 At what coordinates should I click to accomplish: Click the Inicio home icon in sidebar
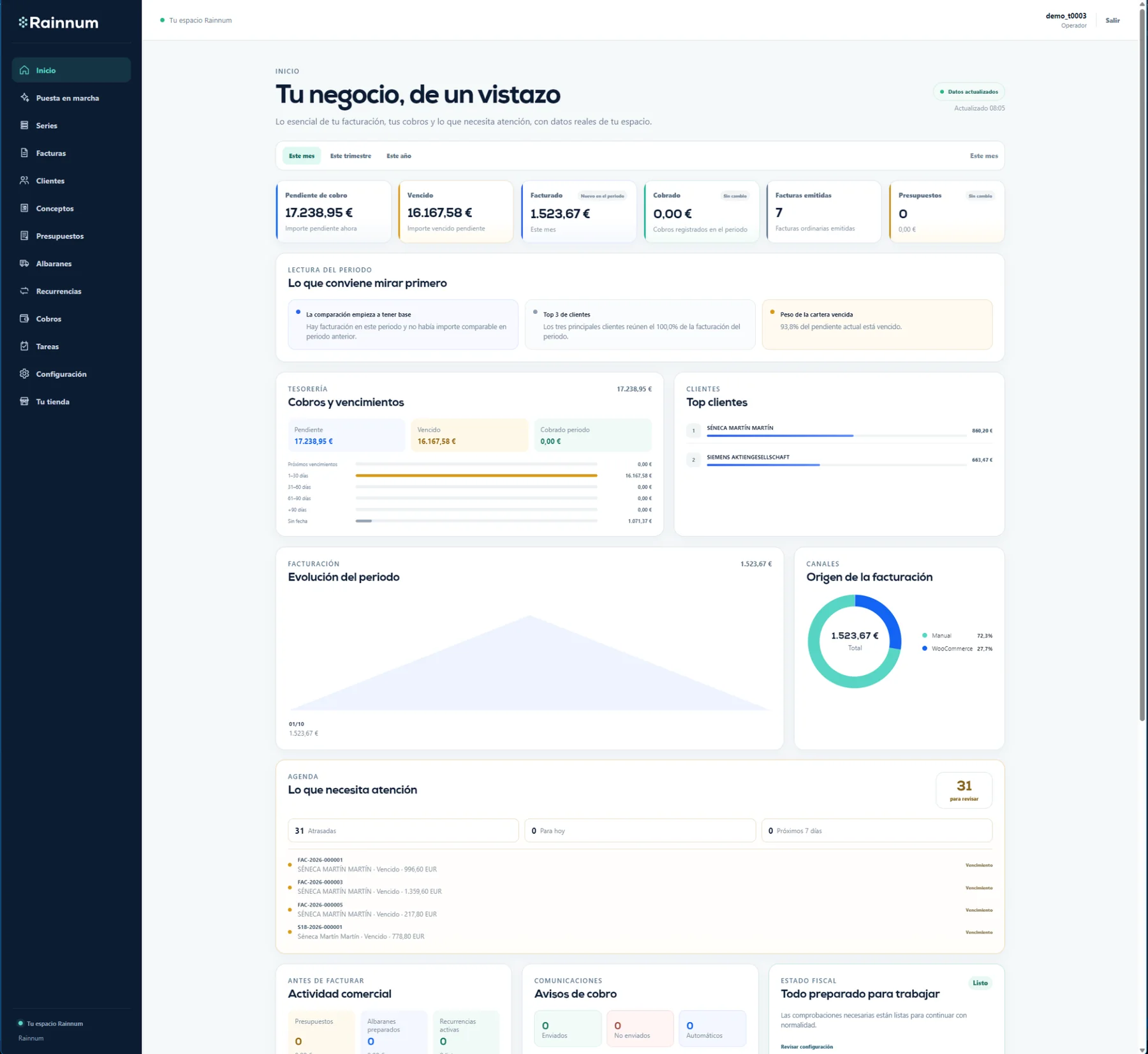click(x=24, y=70)
